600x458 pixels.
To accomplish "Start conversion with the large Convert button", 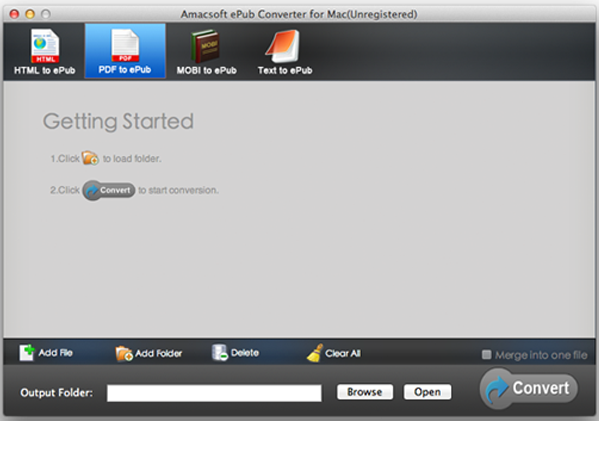I will pos(528,388).
